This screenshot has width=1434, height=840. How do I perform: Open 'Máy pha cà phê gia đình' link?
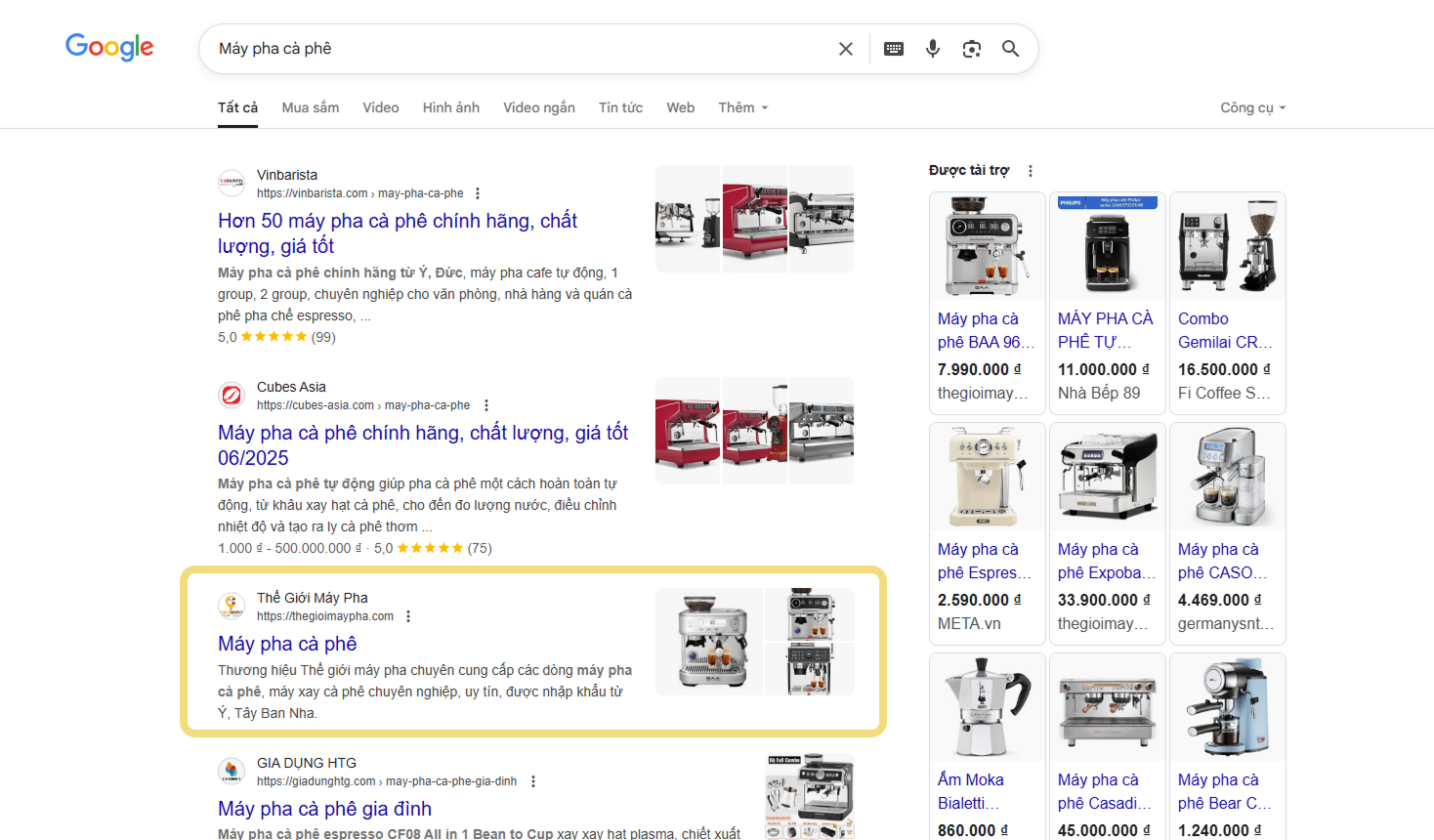(x=324, y=809)
